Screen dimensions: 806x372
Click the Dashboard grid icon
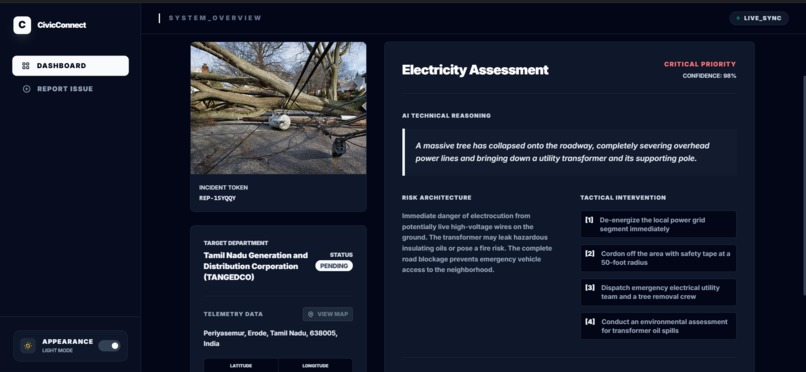click(x=26, y=66)
